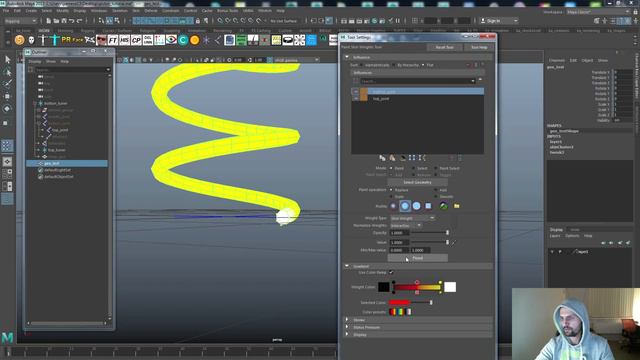Click the orange S shelf icon

pyautogui.click(x=19, y=40)
